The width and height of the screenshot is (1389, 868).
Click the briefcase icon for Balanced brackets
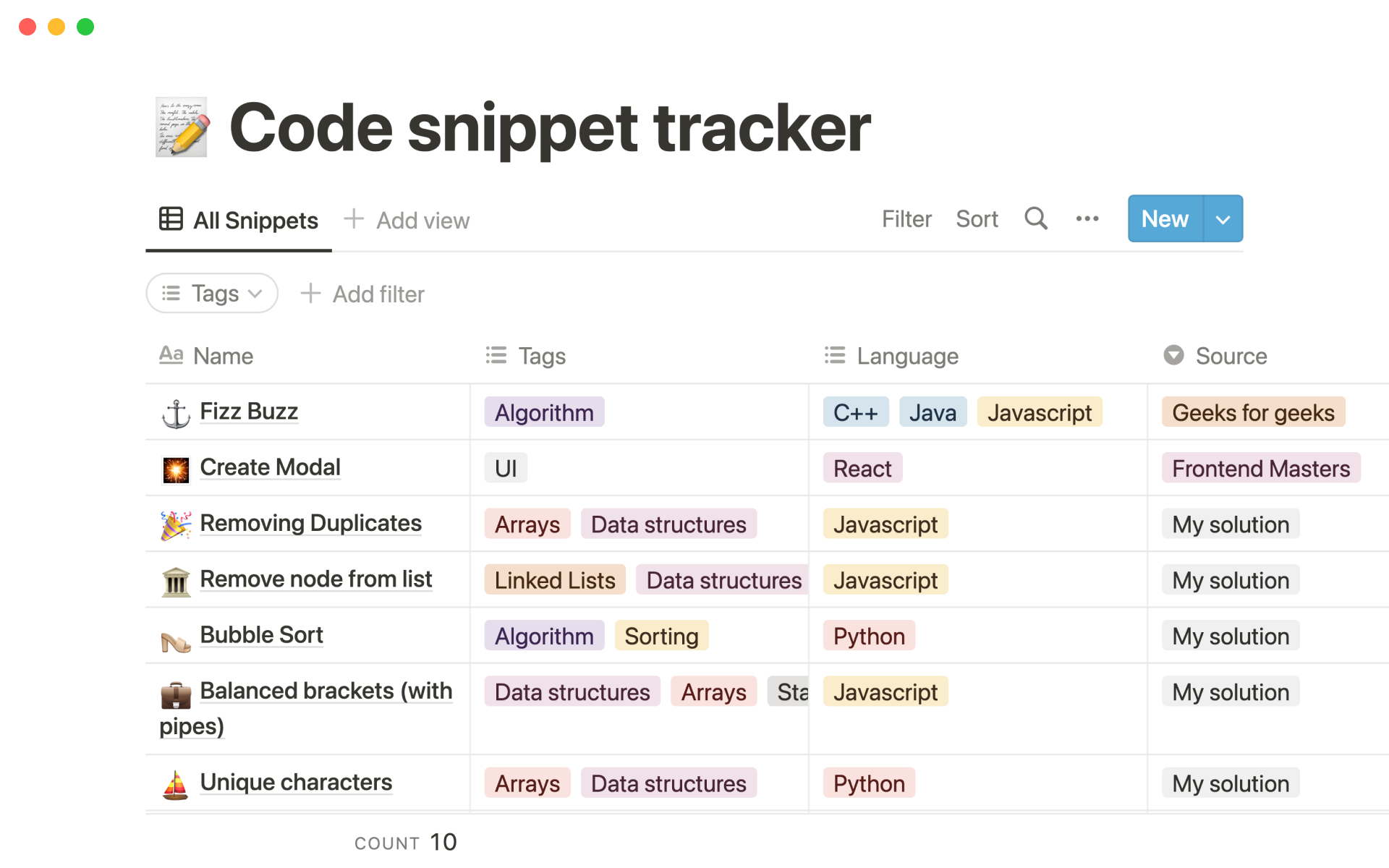176,694
